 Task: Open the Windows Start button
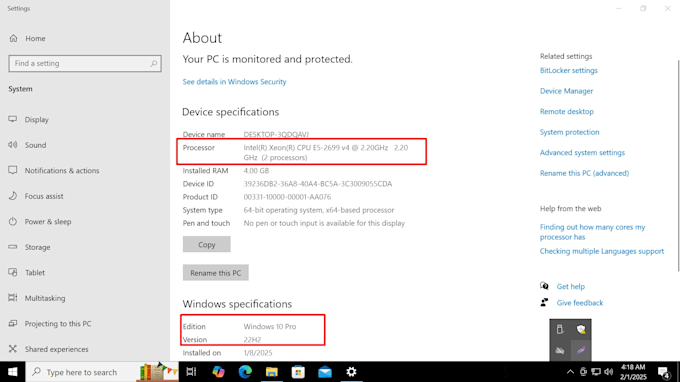13,372
